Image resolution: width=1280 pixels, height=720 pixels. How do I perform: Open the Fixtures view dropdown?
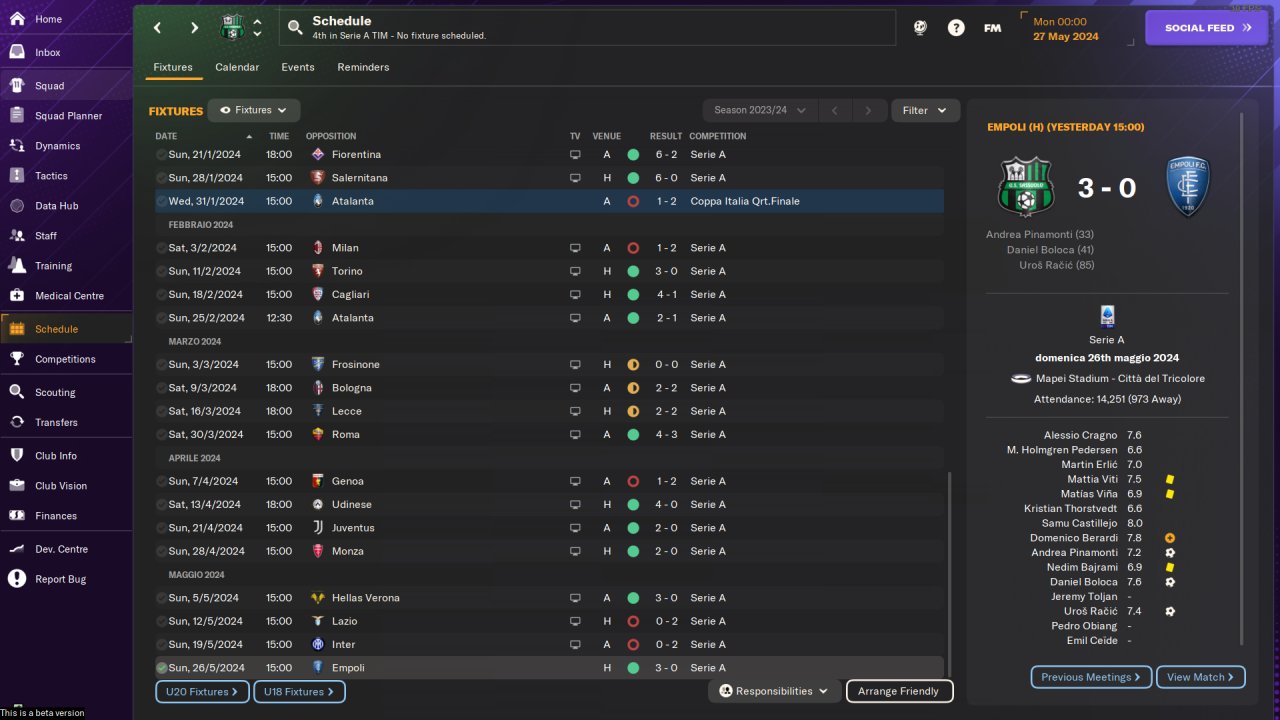click(254, 110)
